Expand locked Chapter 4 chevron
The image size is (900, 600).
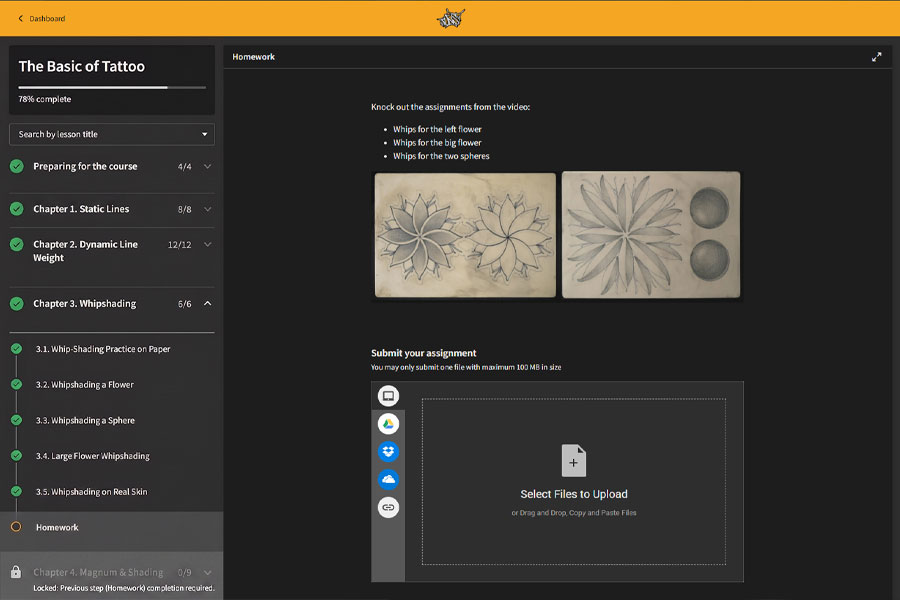(x=208, y=572)
